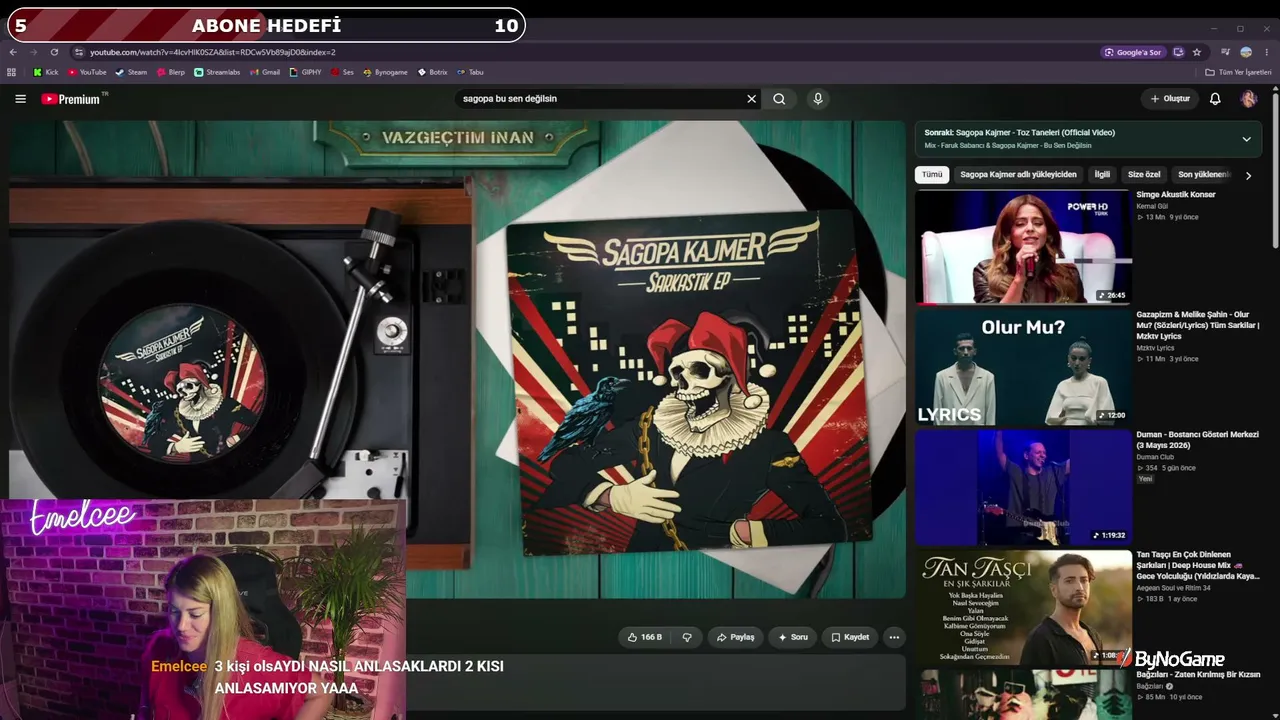Open the Simge Akustik Konser title link
Viewport: 1280px width, 720px height.
(x=1175, y=195)
